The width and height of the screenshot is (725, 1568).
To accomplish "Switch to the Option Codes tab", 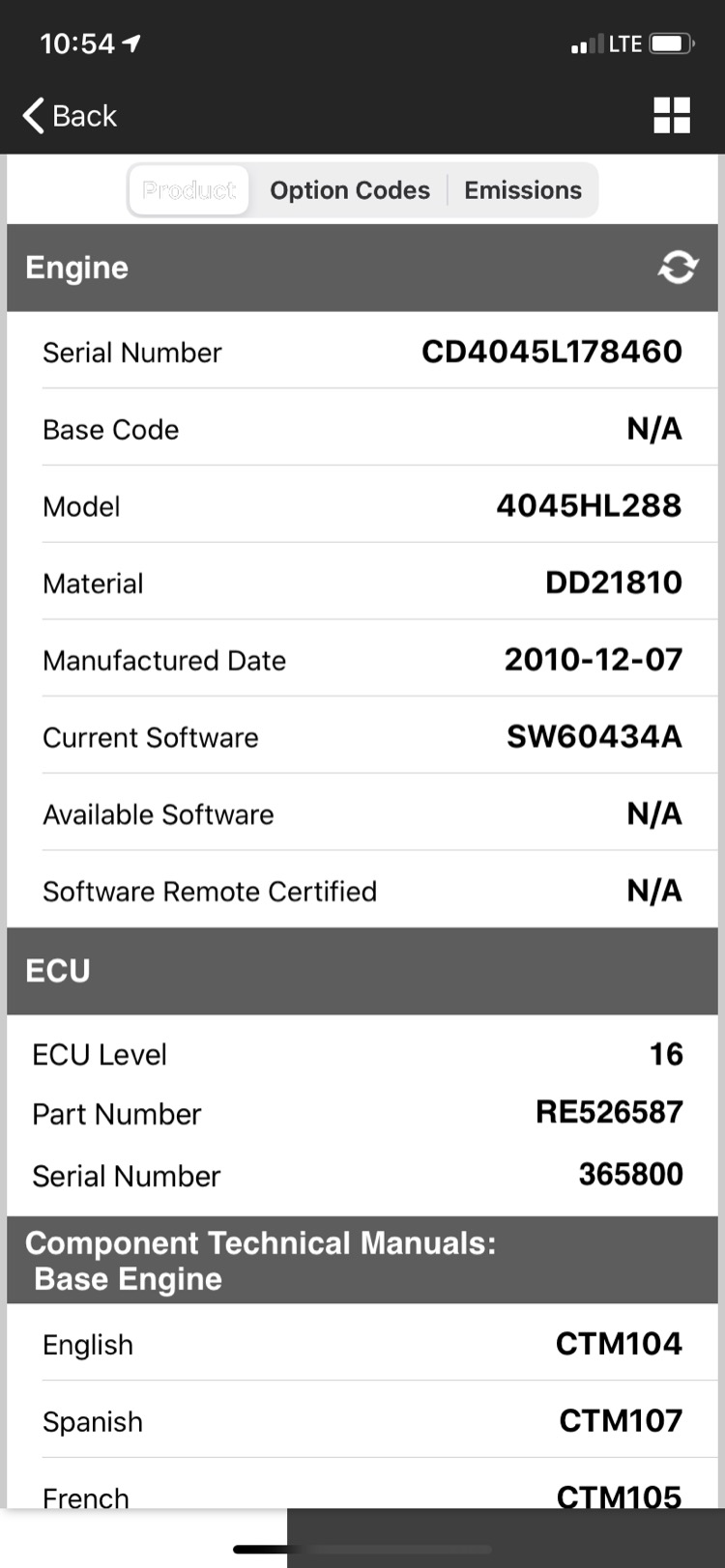I will click(x=350, y=190).
